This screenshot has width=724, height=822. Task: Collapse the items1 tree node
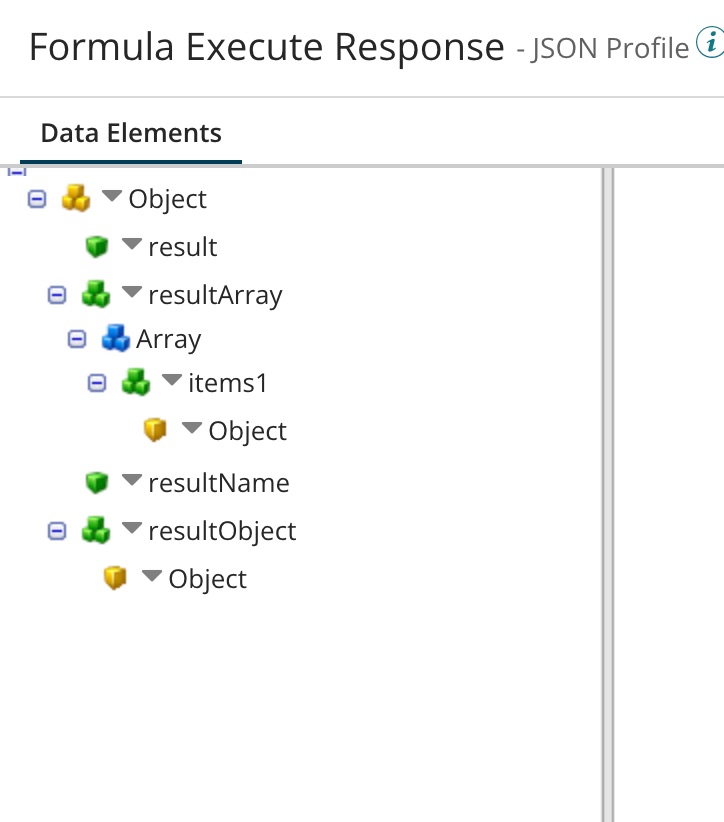pos(96,382)
